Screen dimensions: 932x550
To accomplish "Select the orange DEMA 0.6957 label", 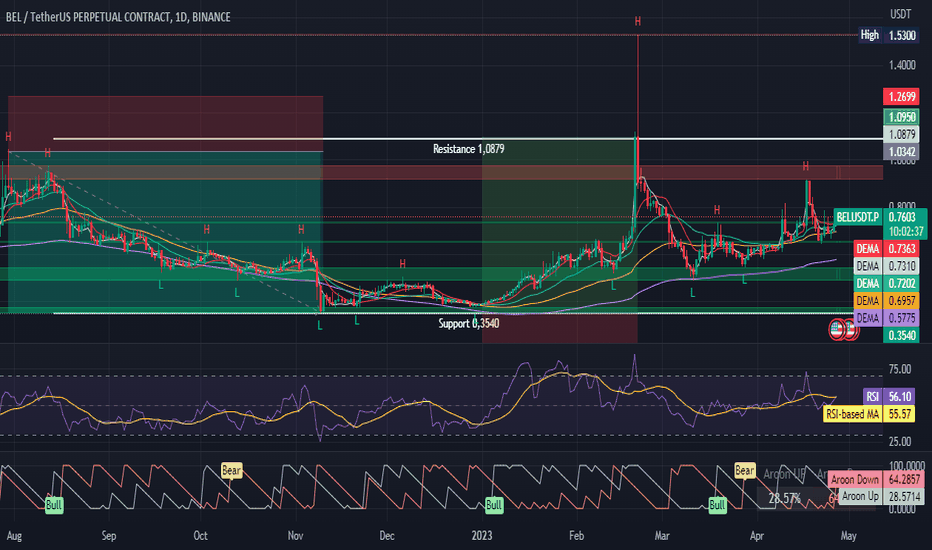I will [x=886, y=301].
